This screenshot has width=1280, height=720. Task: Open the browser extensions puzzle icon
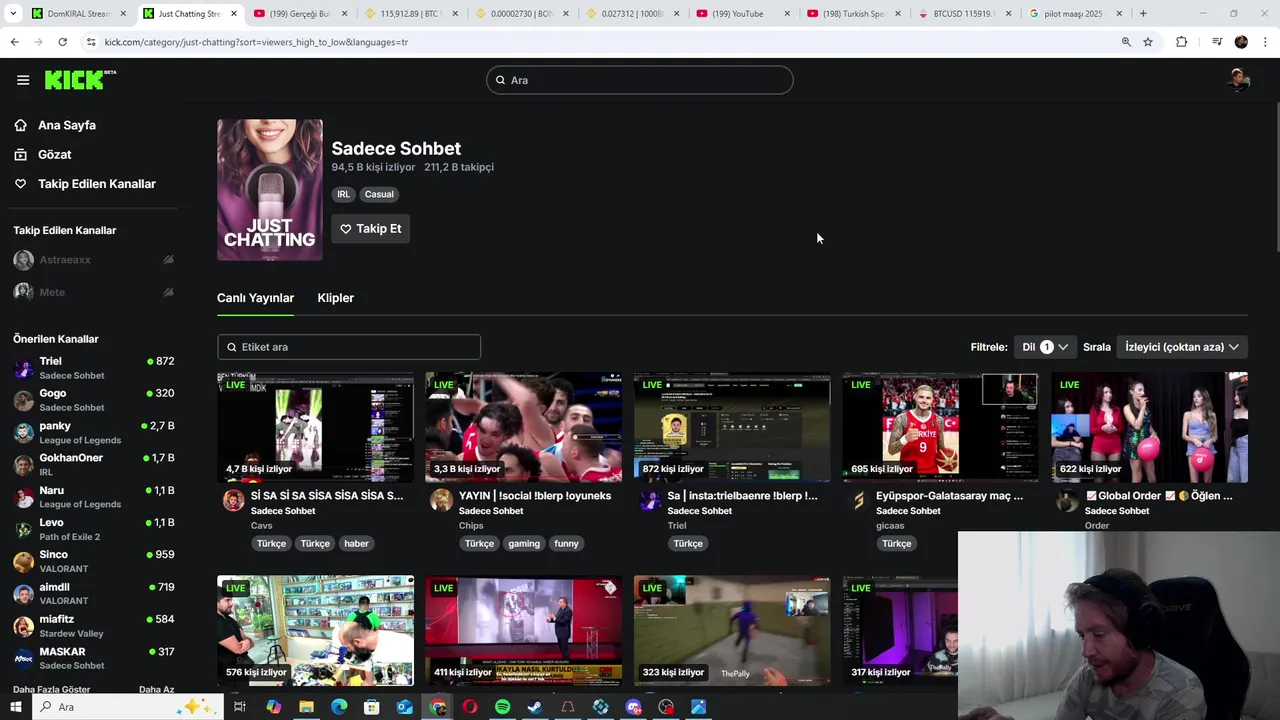(1181, 42)
